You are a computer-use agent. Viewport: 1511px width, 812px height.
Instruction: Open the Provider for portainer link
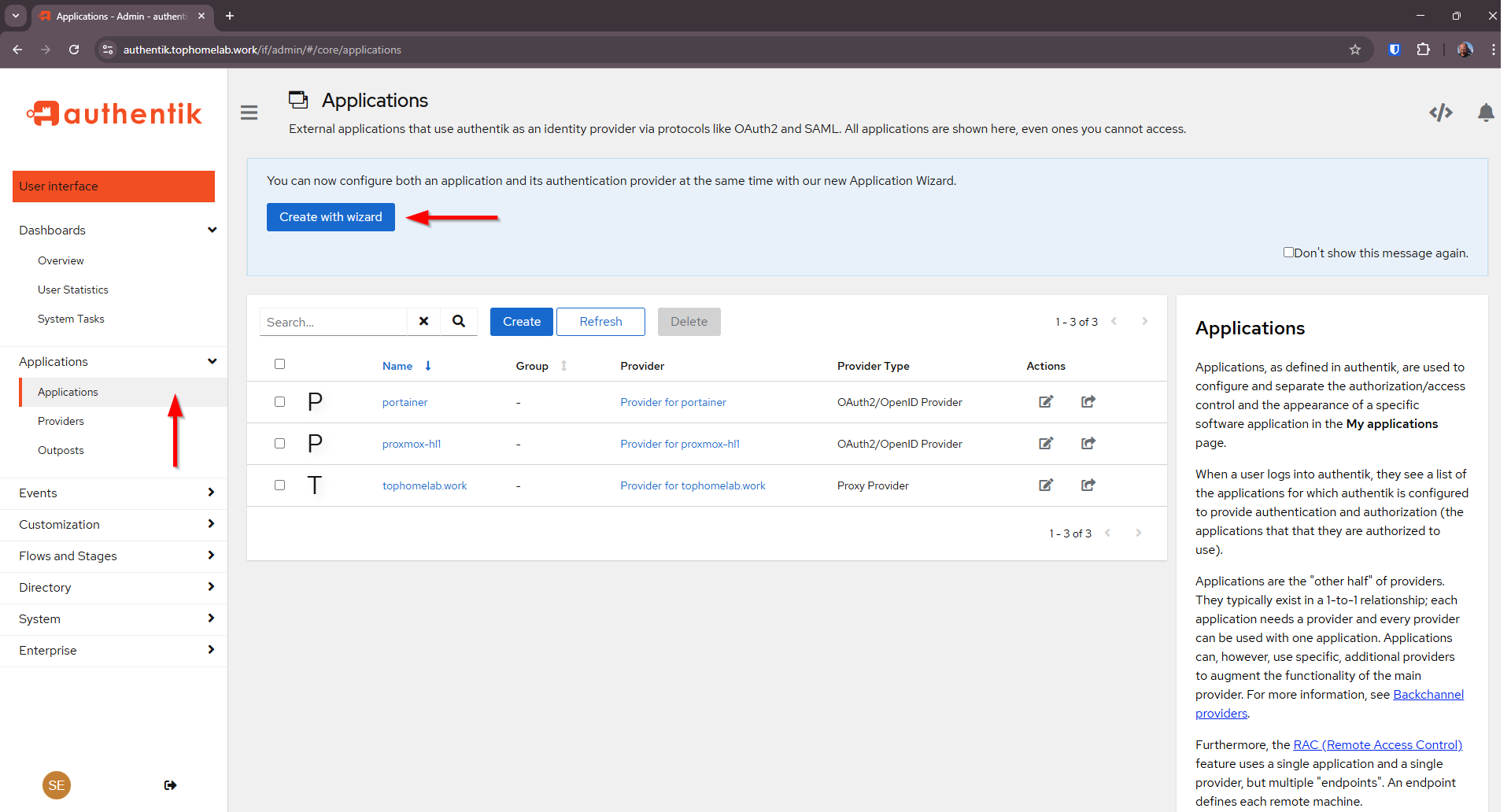(673, 402)
